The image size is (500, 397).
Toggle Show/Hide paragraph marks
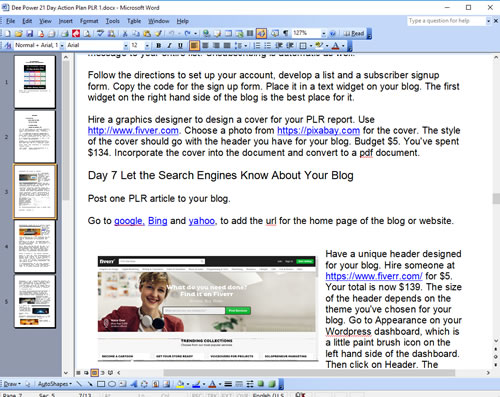[x=285, y=33]
